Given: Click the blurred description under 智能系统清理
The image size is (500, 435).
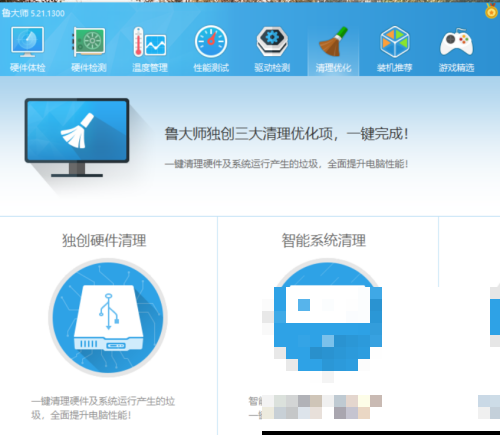Looking at the screenshot, I should pyautogui.click(x=315, y=407).
